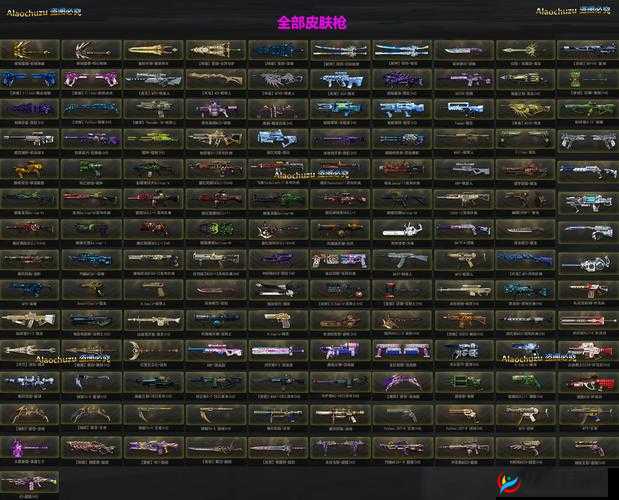Screen dimensions: 619x500
Task: Select the golden bow skin in the first grid cell
Action: 30,50
